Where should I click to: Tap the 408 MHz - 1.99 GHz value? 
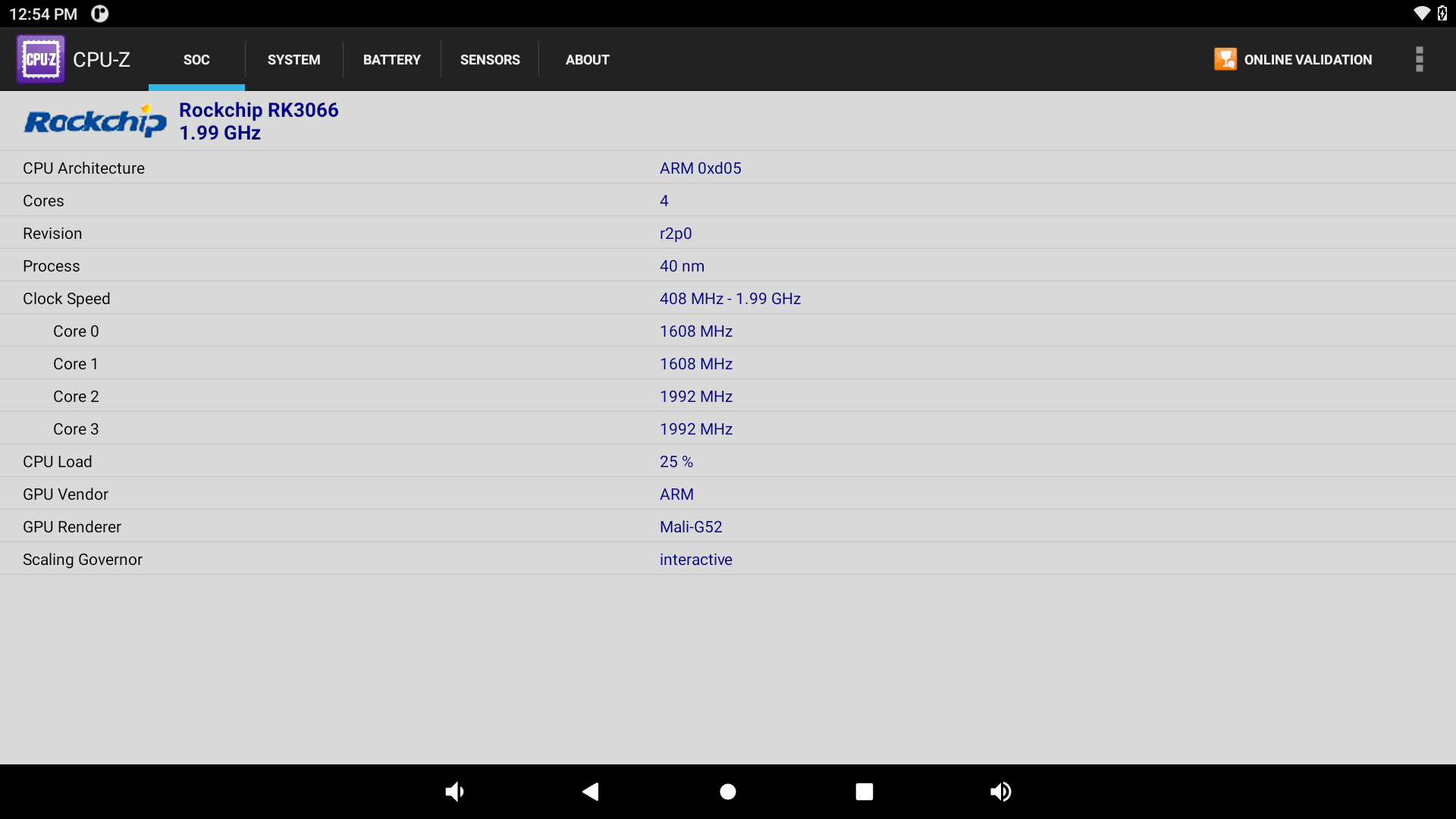tap(730, 299)
